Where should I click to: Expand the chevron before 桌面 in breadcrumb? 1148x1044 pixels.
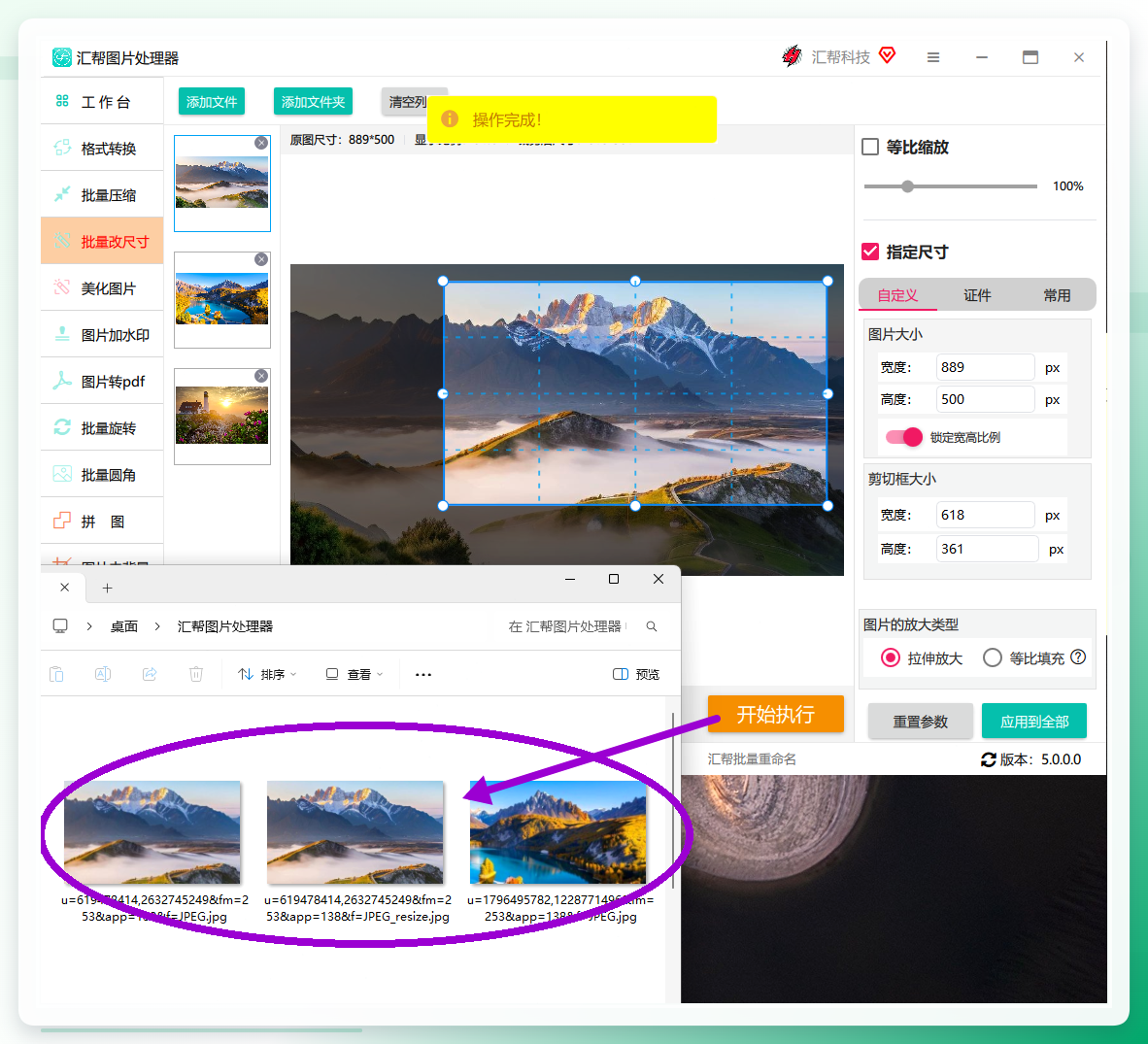click(89, 626)
